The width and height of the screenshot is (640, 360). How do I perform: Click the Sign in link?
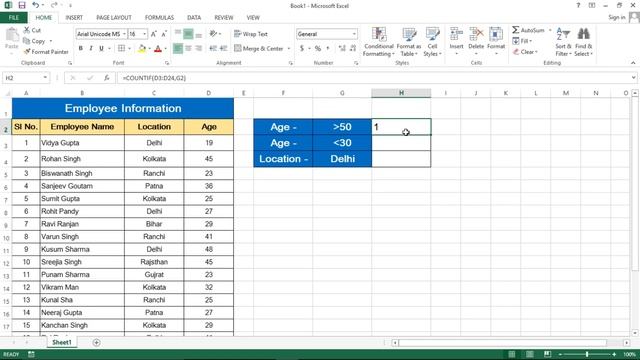click(616, 17)
